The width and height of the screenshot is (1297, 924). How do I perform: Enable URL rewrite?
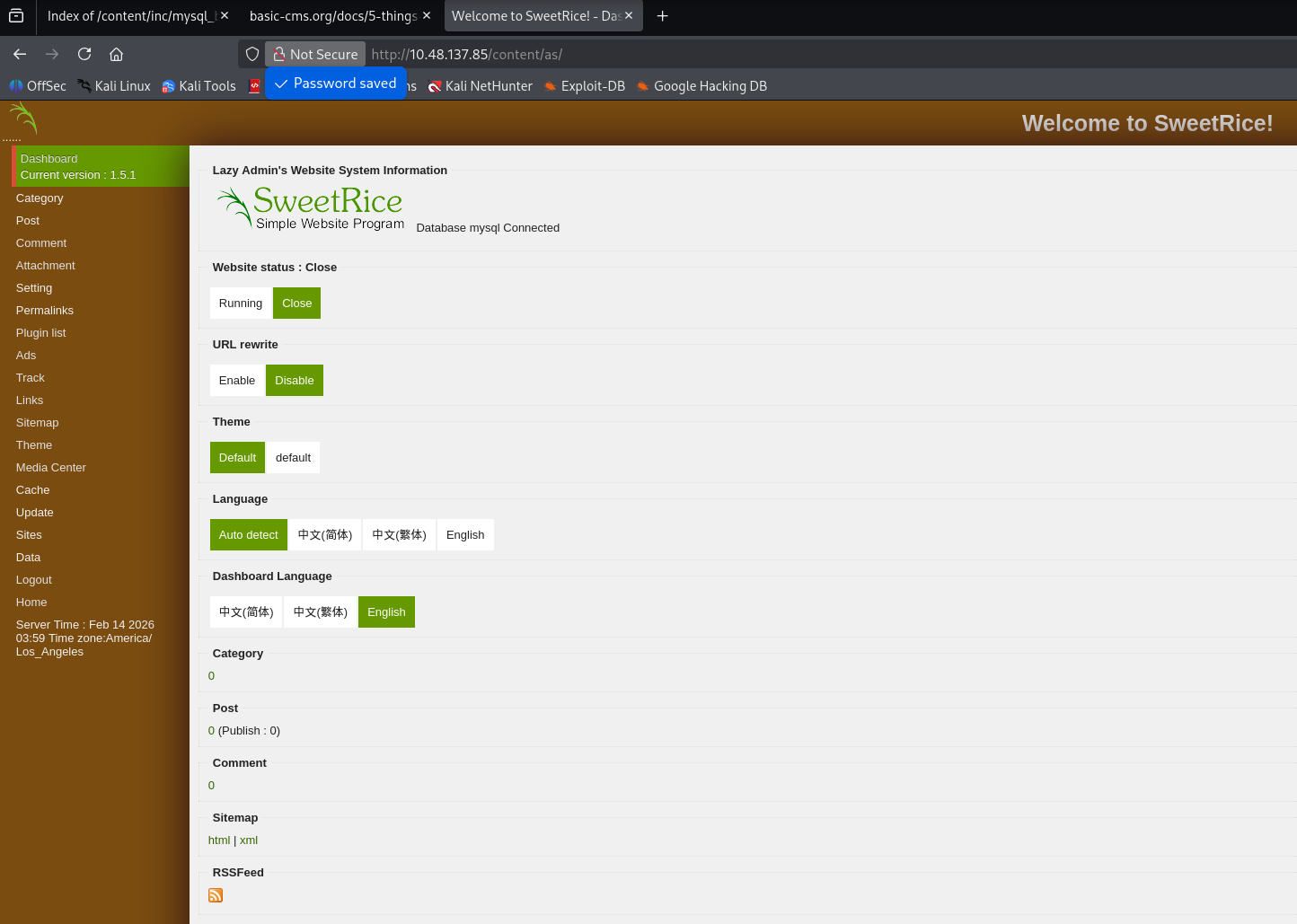tap(237, 381)
